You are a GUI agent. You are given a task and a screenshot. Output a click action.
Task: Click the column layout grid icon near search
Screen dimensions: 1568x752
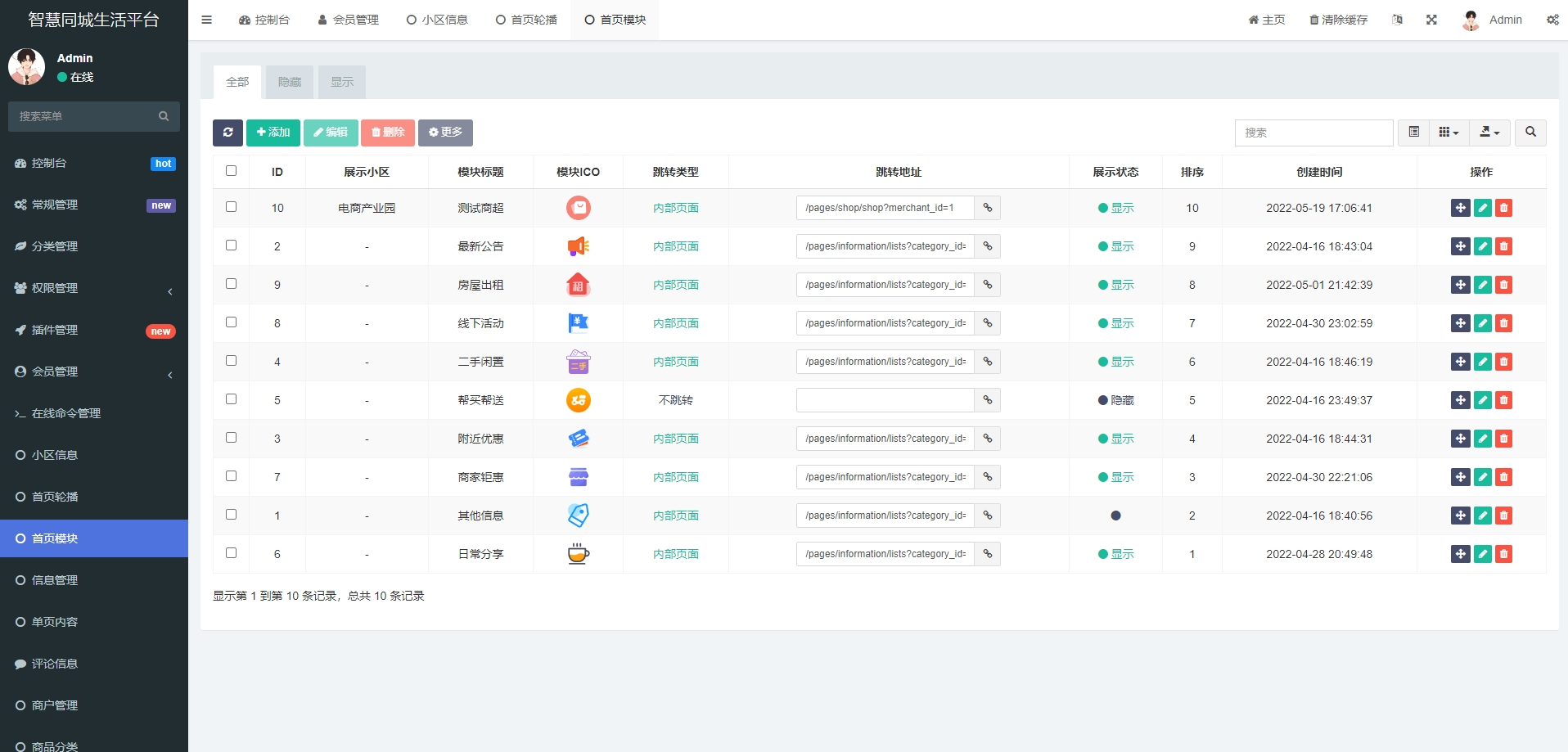(1447, 132)
